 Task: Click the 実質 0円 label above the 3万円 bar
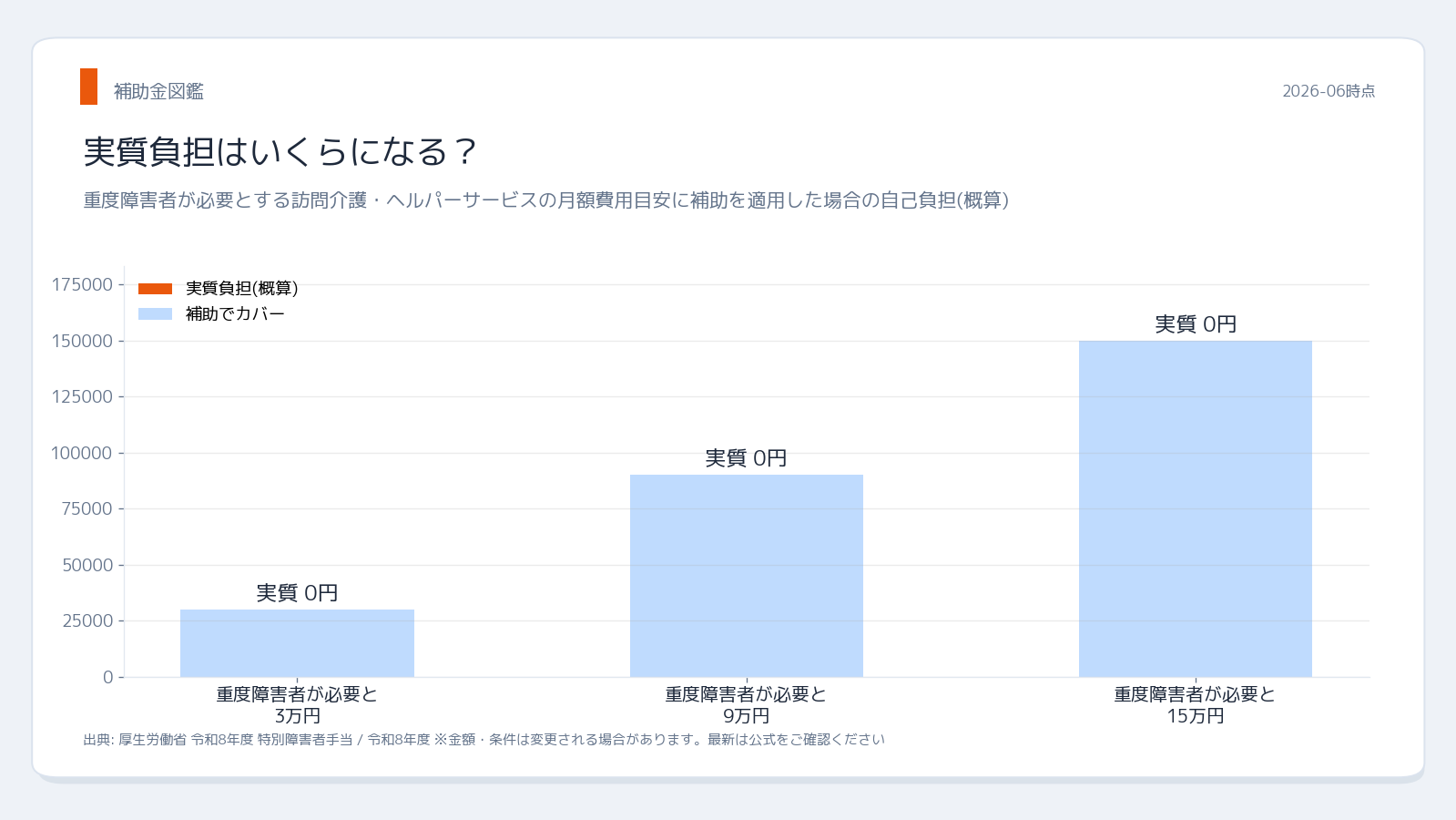[297, 593]
